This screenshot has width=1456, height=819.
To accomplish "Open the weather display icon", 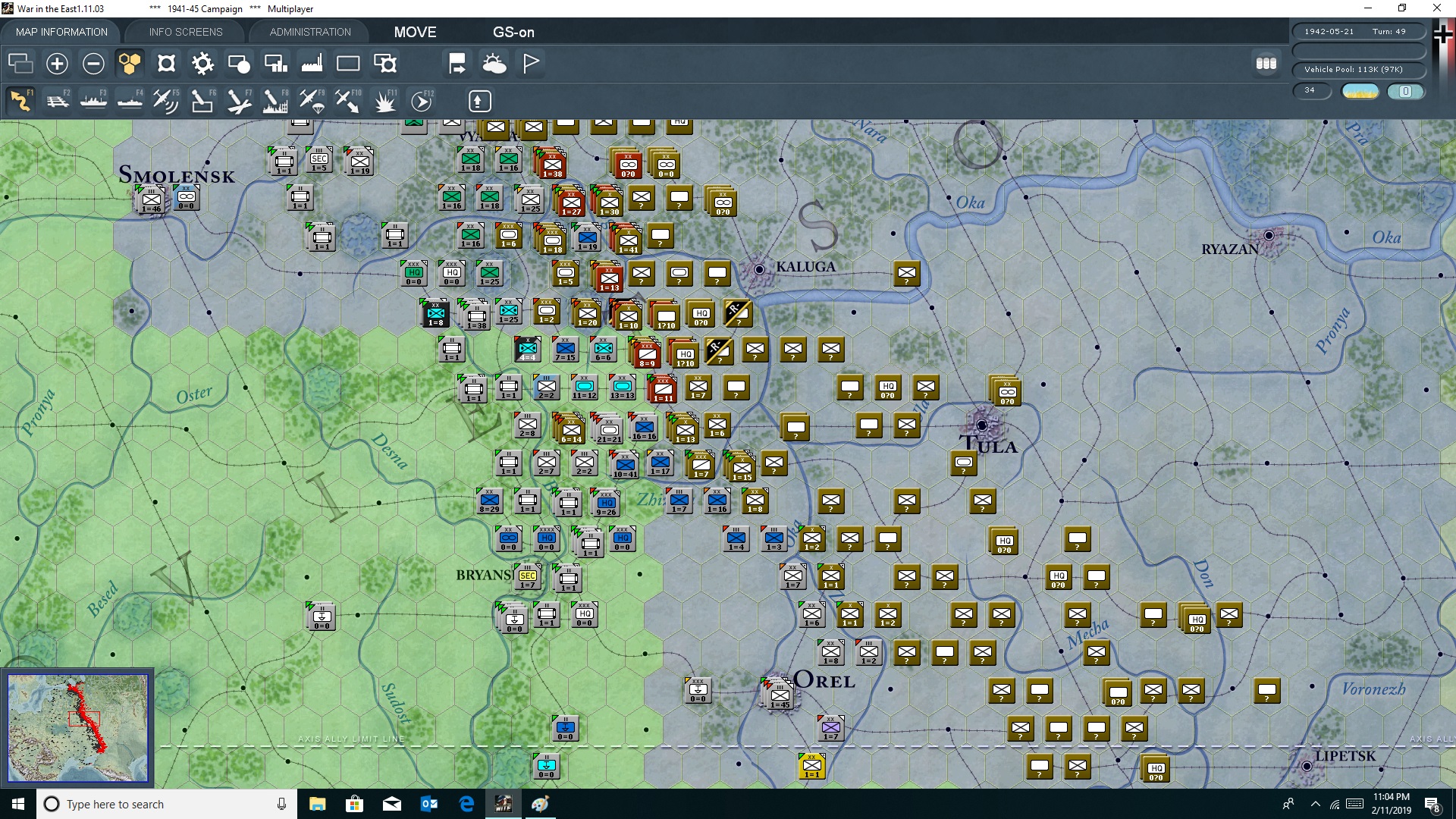I will pyautogui.click(x=494, y=64).
